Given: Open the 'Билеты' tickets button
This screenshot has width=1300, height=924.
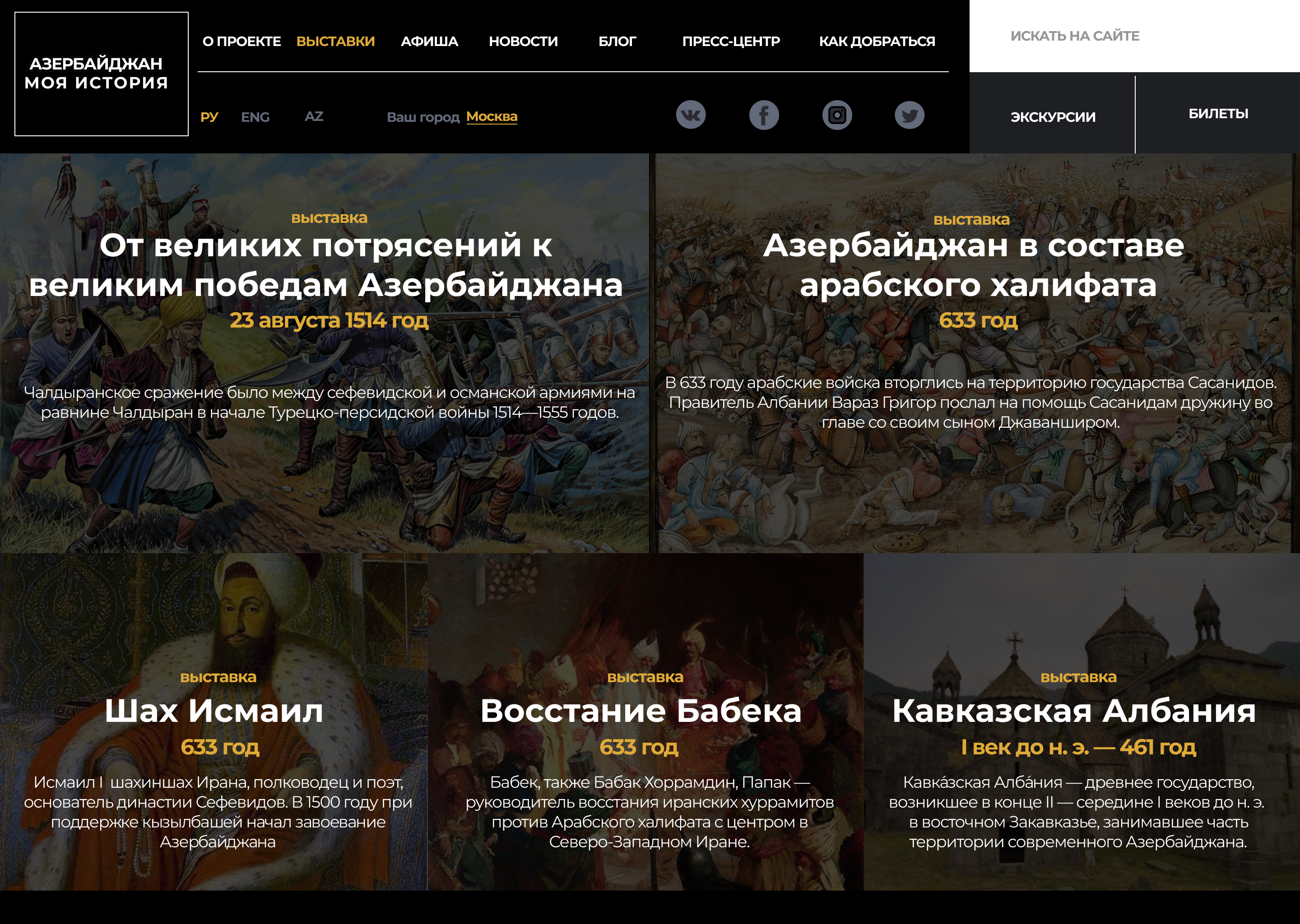Looking at the screenshot, I should click(1218, 114).
